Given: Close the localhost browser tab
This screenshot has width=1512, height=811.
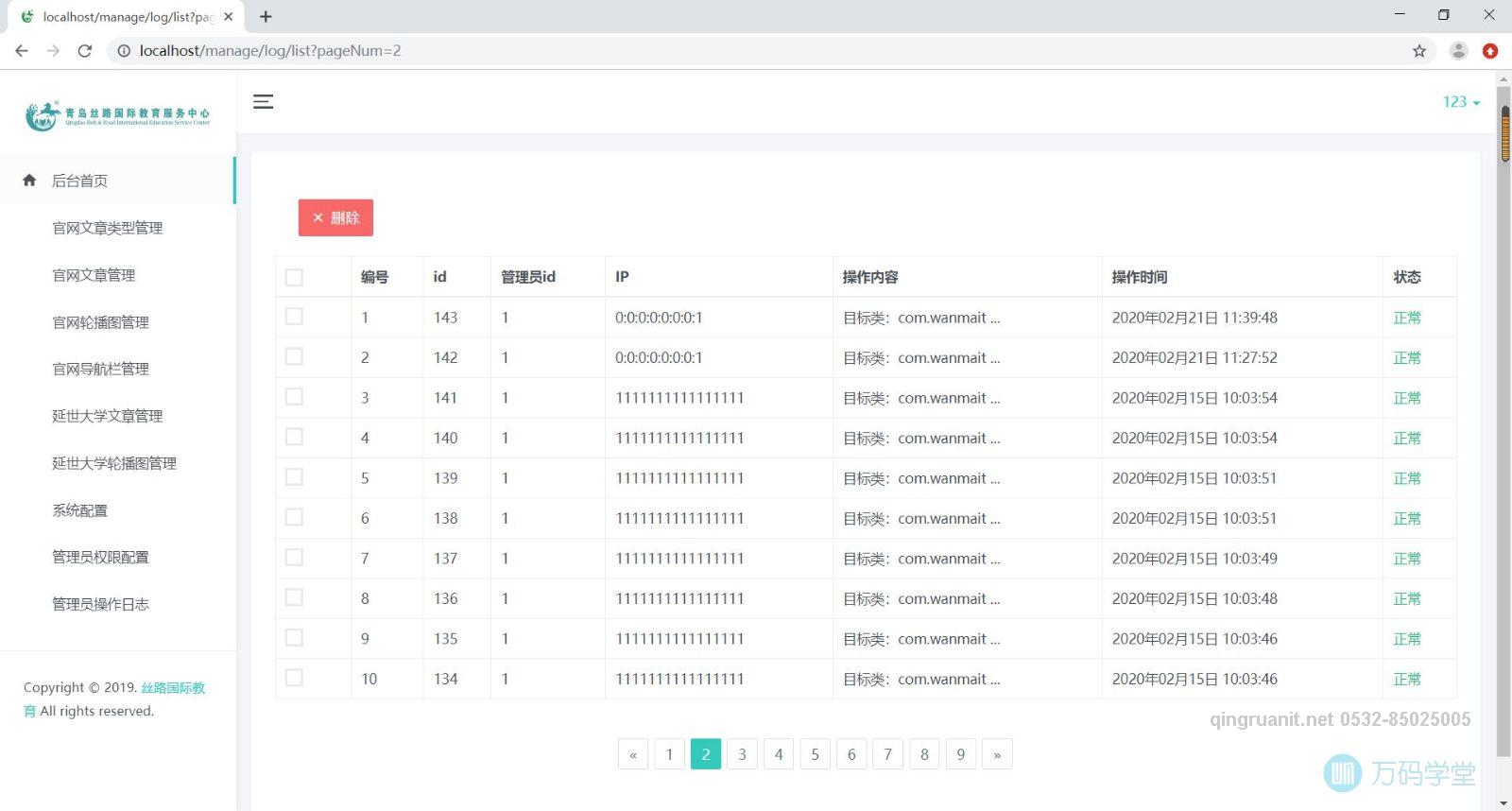Looking at the screenshot, I should tap(228, 16).
